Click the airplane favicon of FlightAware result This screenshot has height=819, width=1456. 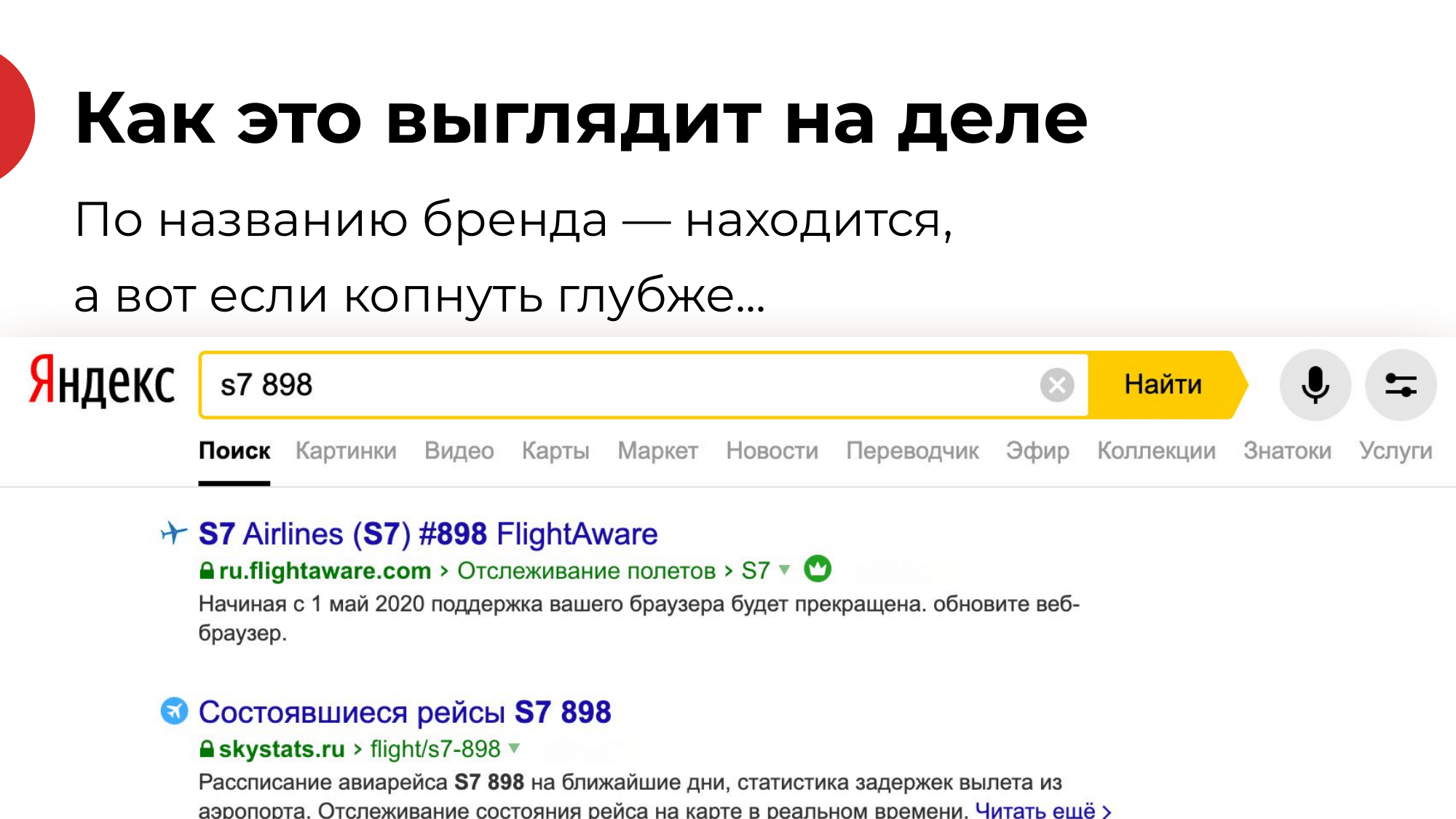(x=174, y=534)
